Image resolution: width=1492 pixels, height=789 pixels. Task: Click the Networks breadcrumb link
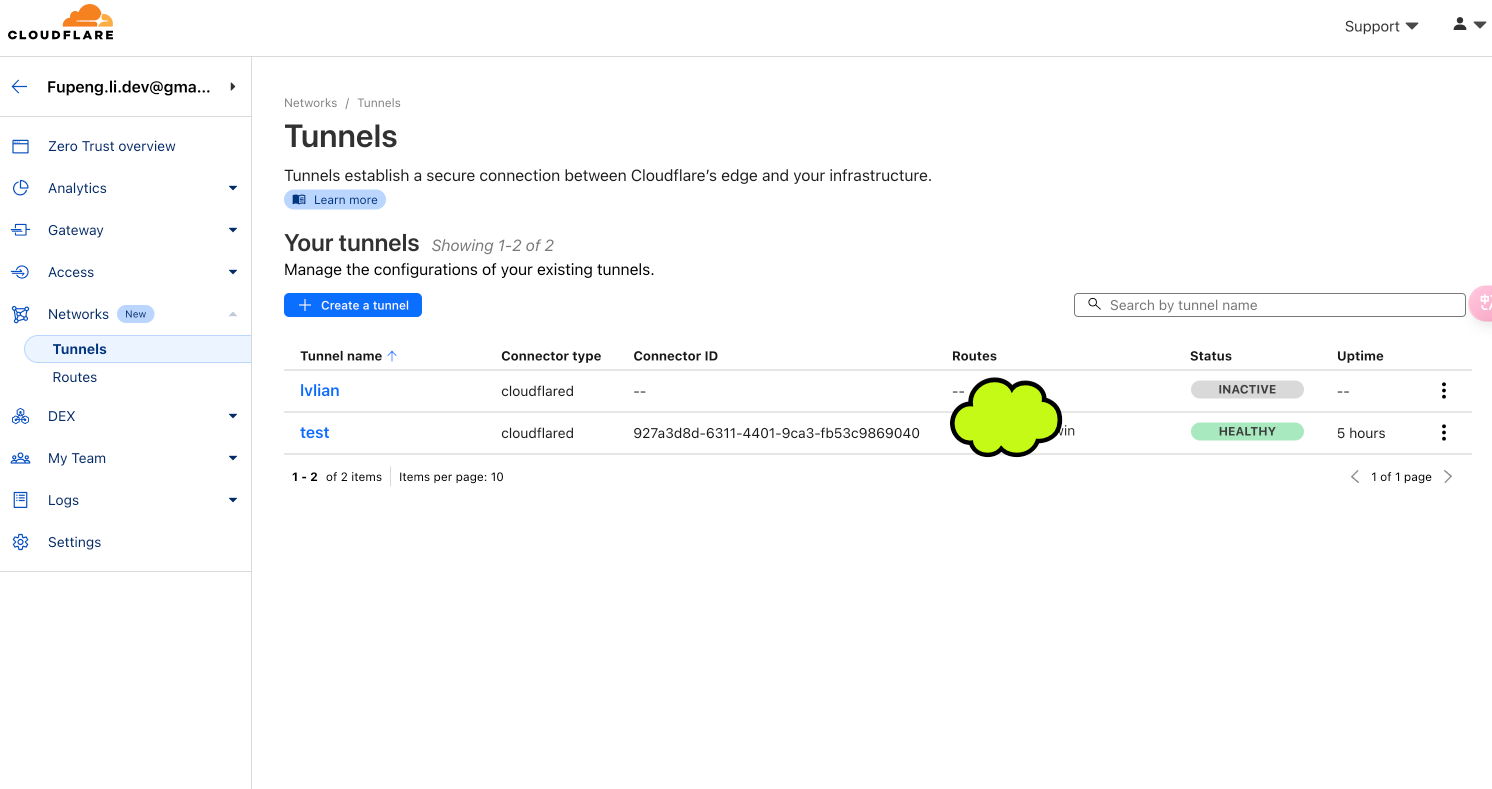[x=311, y=103]
